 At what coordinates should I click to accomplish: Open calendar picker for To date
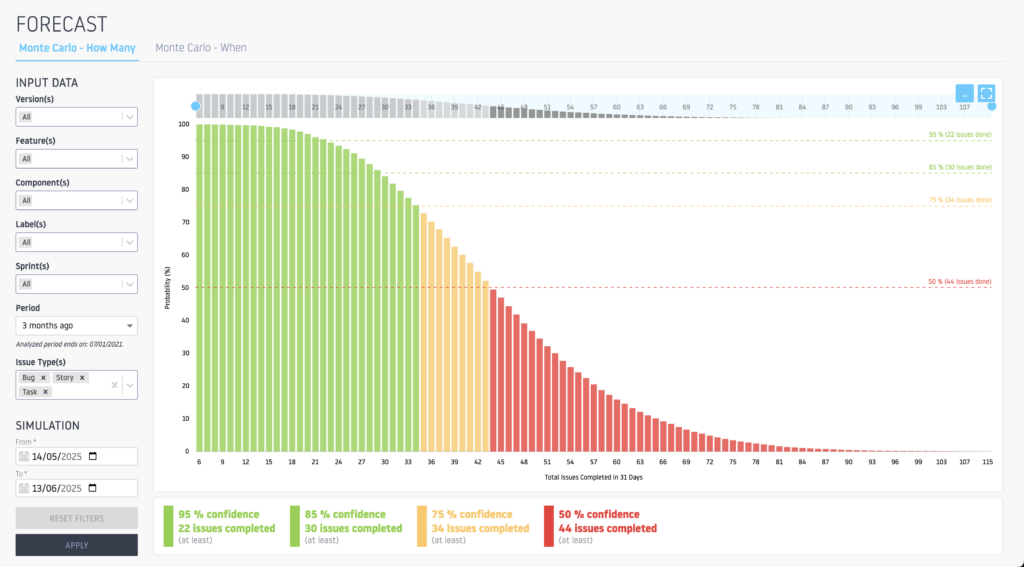(93, 488)
